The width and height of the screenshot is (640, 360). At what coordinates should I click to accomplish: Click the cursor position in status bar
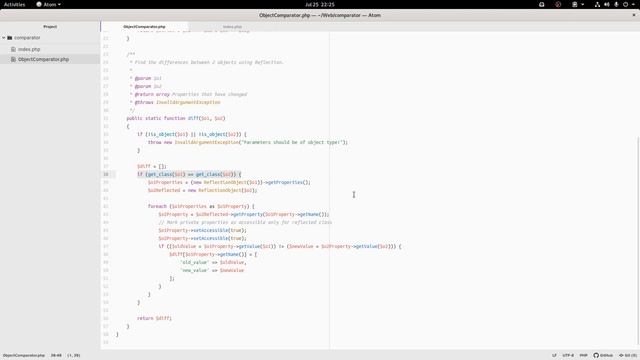tap(56, 356)
